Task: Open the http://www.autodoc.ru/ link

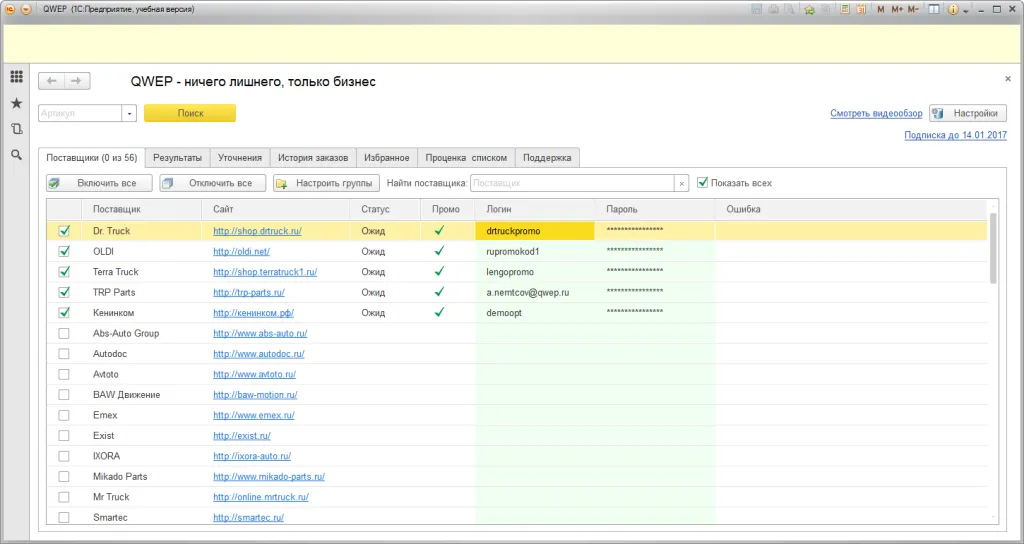Action: [259, 353]
